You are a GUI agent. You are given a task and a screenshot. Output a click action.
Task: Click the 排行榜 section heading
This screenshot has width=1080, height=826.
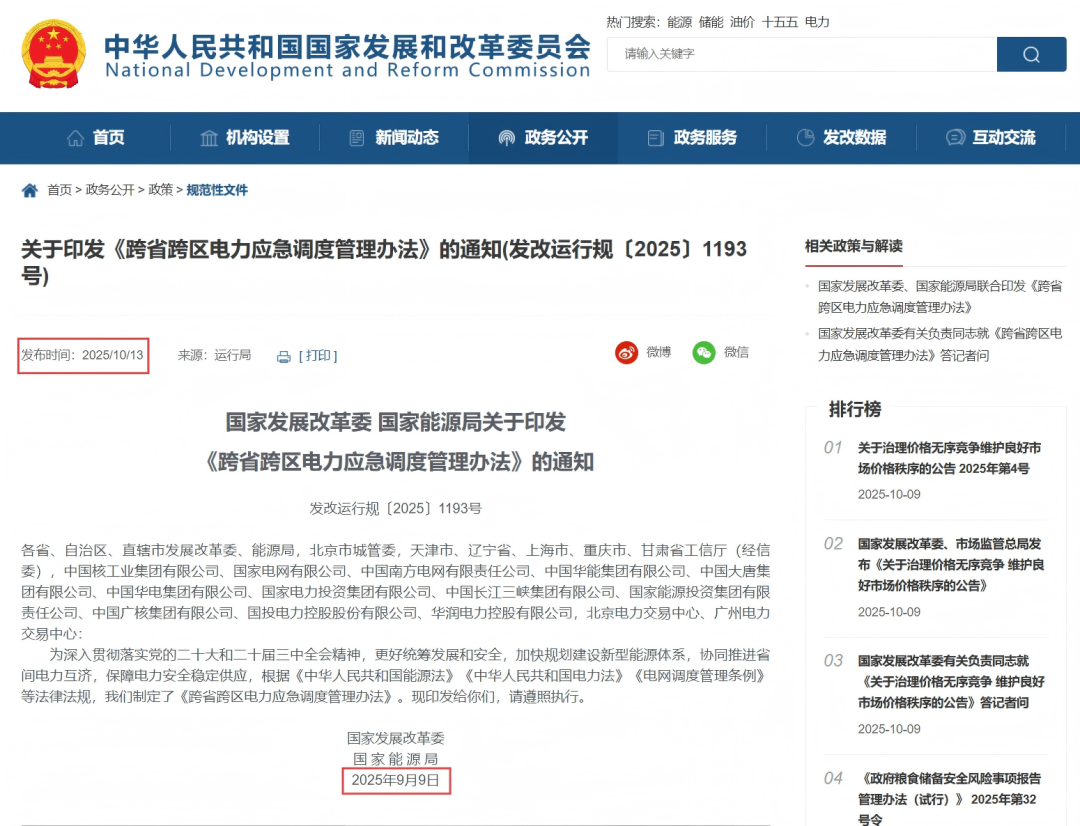click(855, 409)
